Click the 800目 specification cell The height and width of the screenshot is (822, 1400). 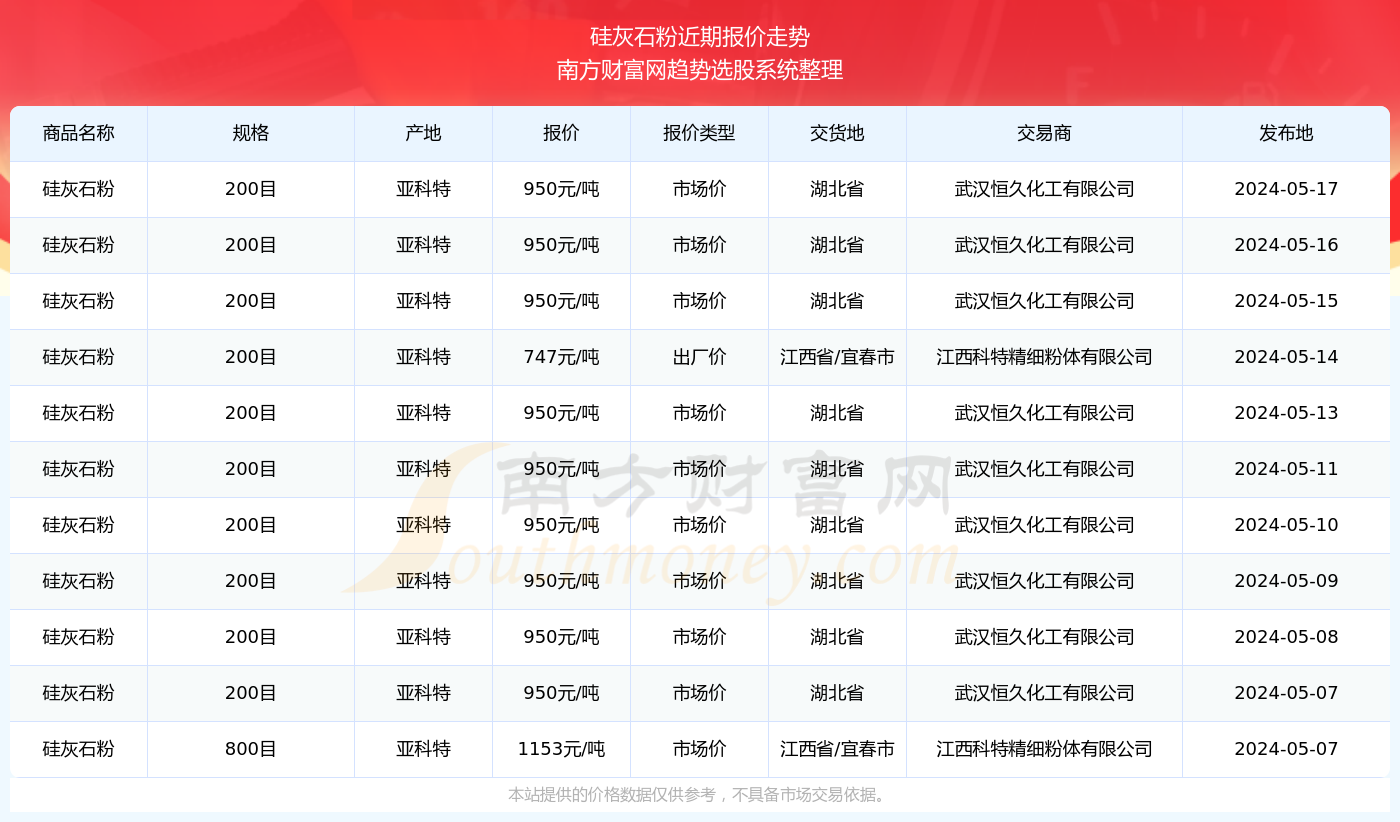tap(251, 749)
